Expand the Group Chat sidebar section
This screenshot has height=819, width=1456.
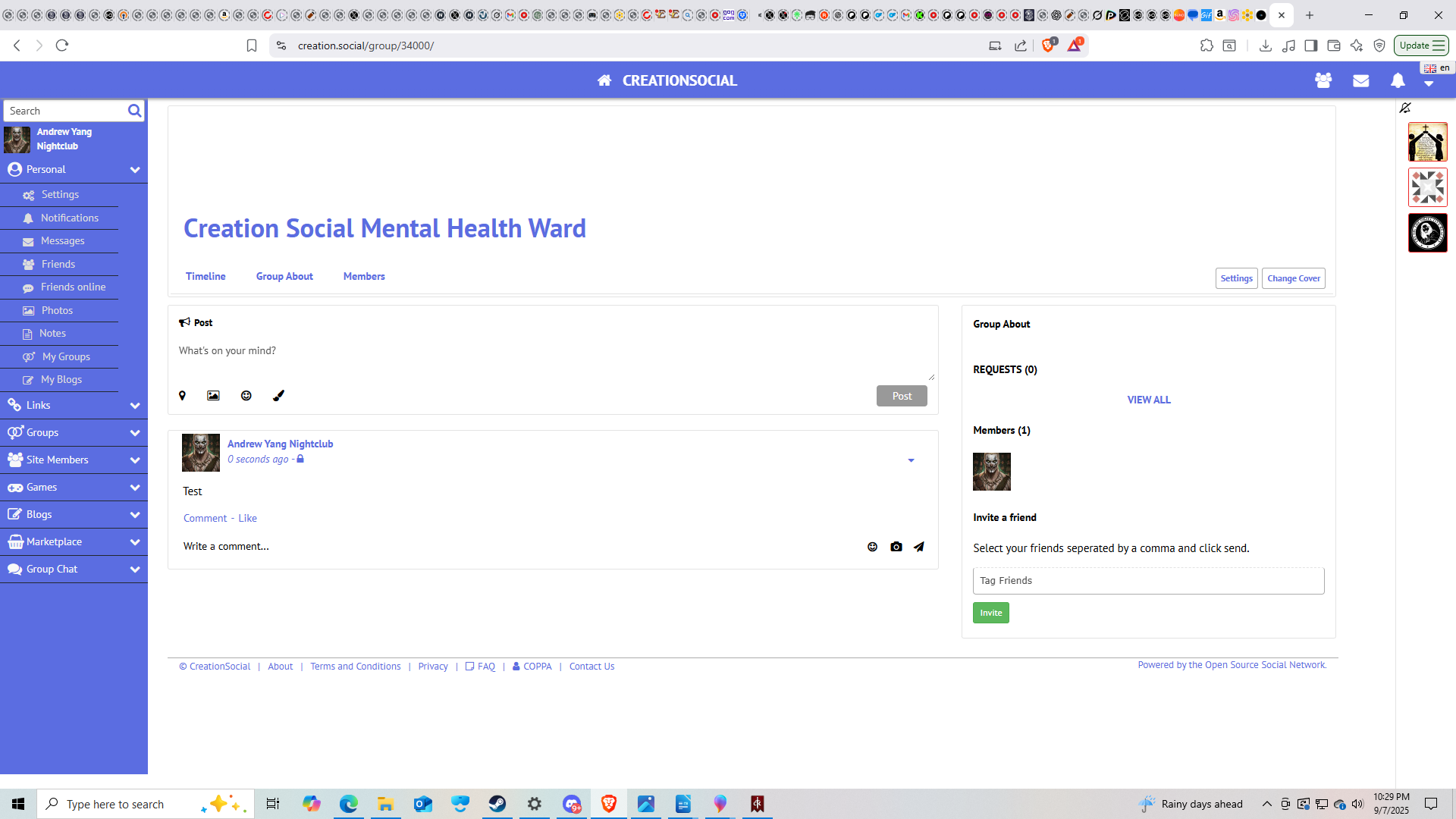point(135,570)
